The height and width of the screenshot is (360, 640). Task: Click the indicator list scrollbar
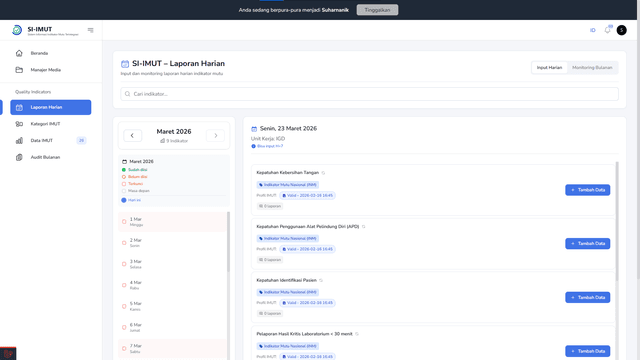pyautogui.click(x=617, y=221)
